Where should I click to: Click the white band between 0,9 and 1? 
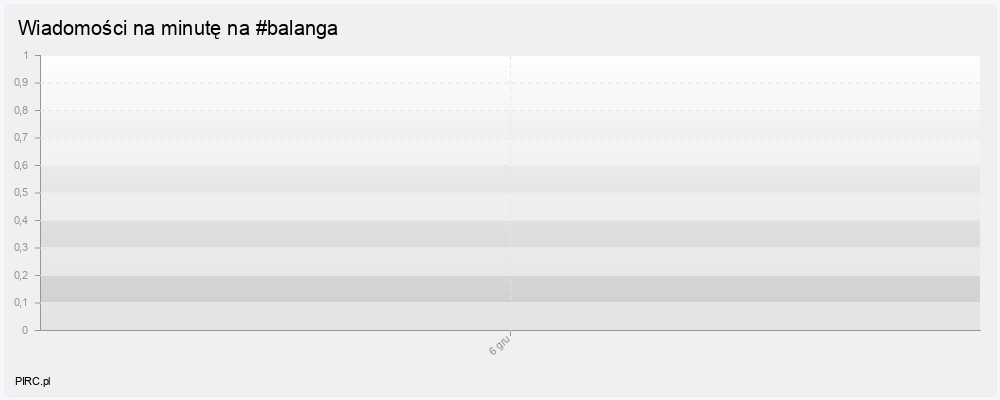(x=300, y=69)
